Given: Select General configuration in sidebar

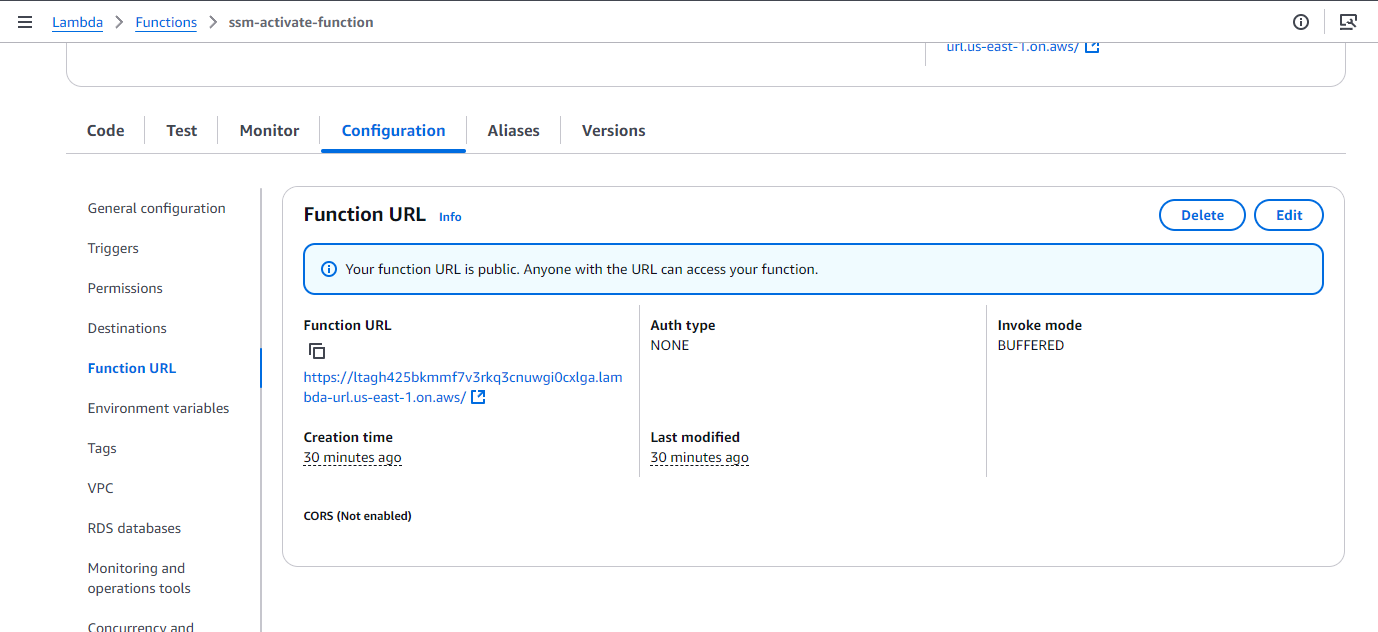Looking at the screenshot, I should click(157, 209).
